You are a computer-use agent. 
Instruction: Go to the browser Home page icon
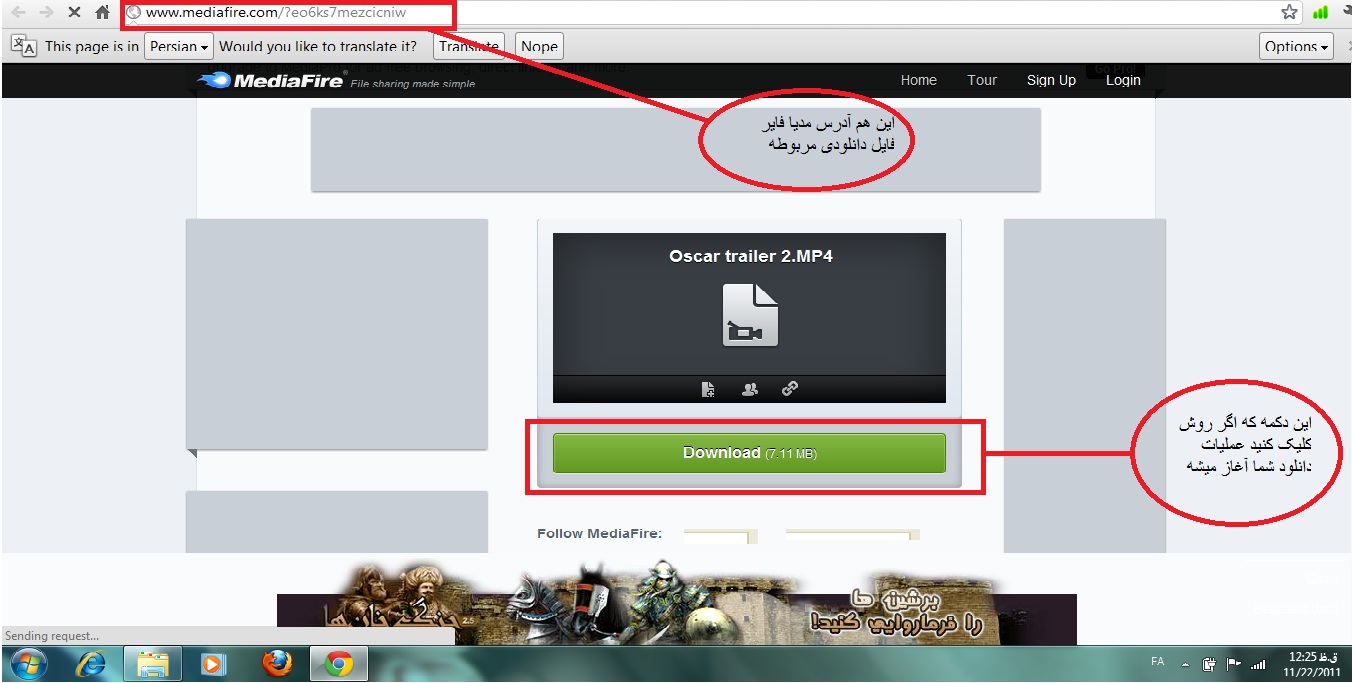click(102, 13)
